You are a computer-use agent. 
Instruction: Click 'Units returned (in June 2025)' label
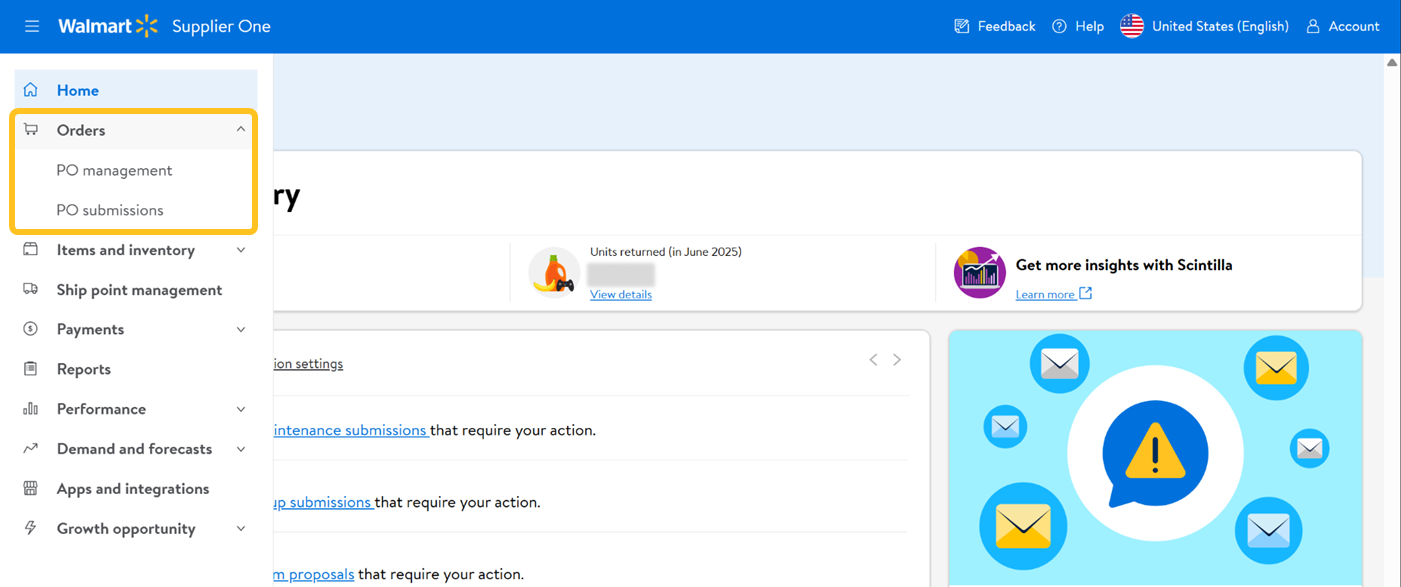(x=666, y=252)
